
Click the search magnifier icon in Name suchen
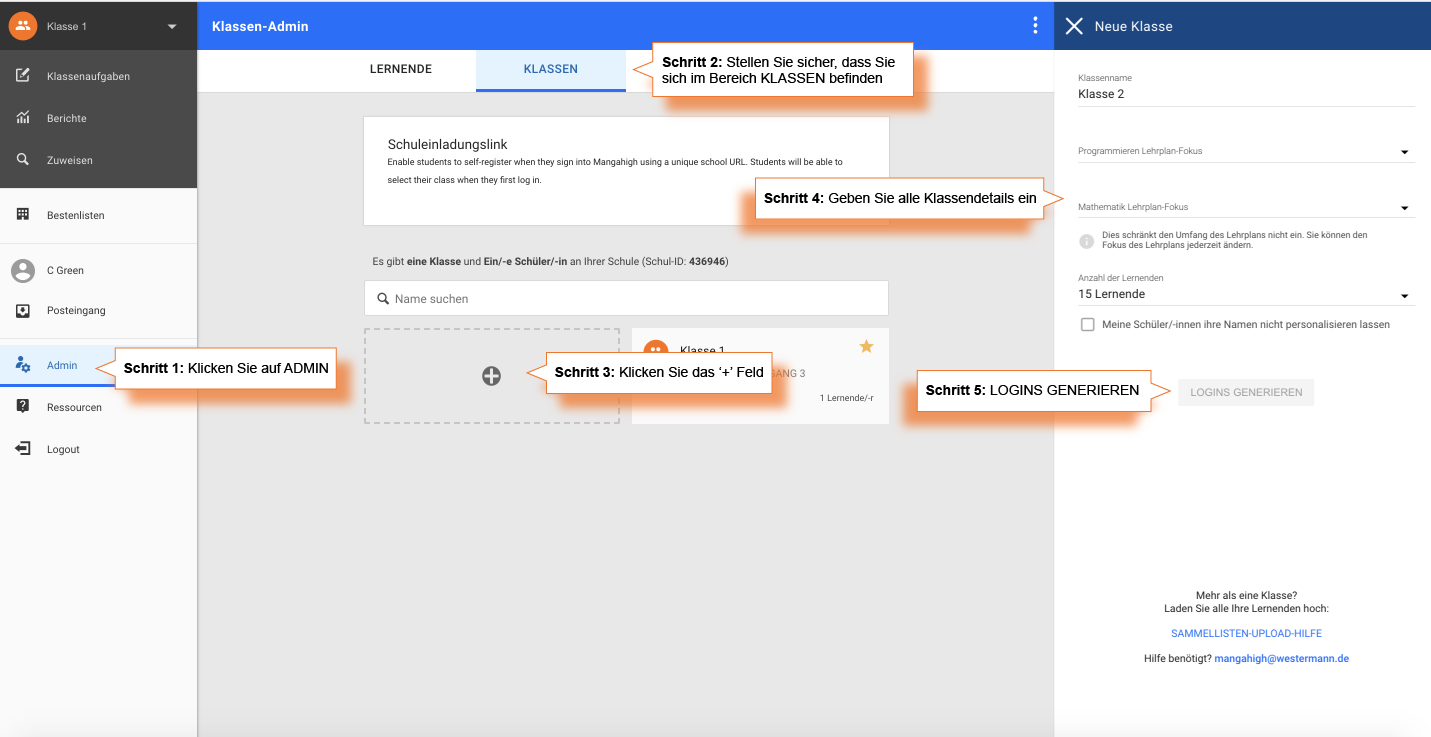[383, 299]
